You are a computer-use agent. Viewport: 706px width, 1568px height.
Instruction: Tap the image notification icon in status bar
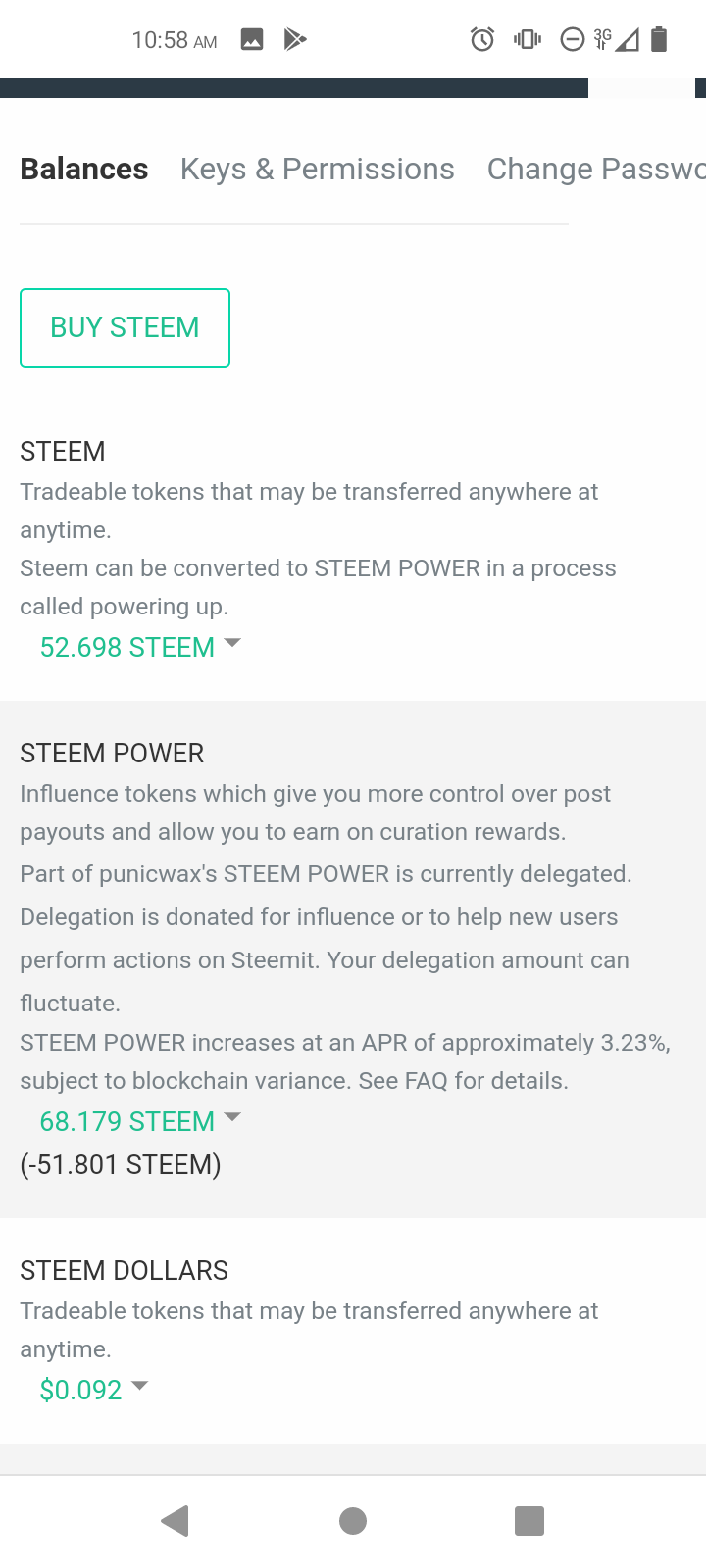[252, 40]
